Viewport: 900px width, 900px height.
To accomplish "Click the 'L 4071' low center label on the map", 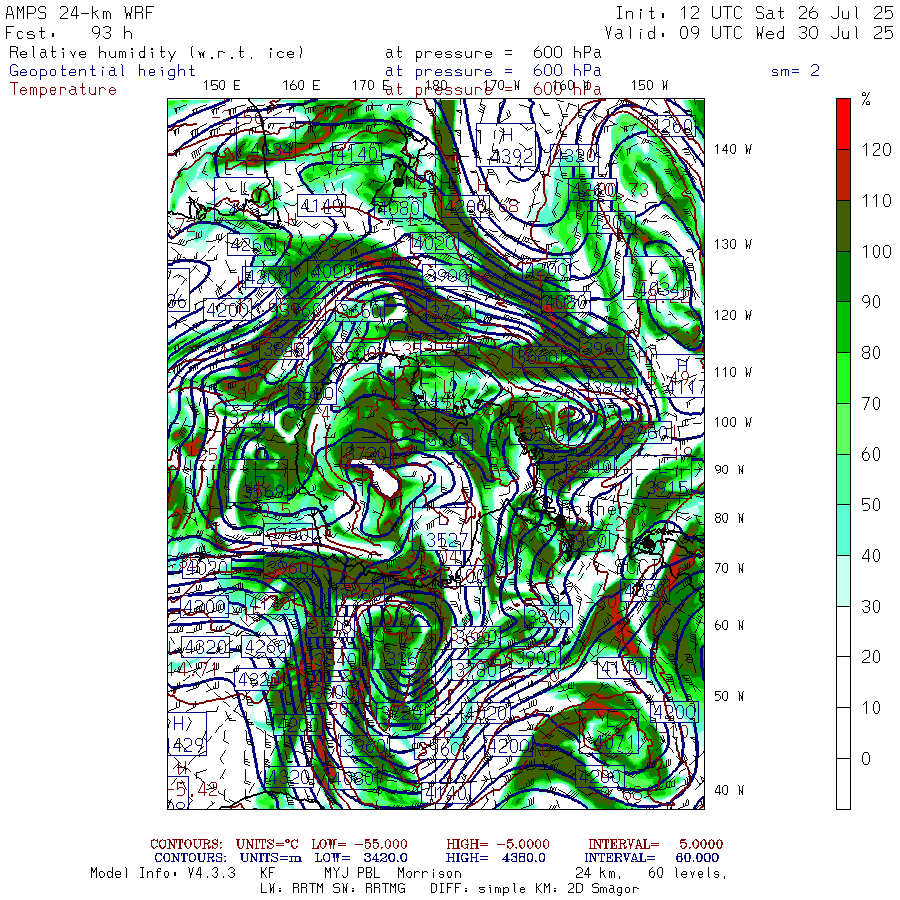I will [x=609, y=732].
